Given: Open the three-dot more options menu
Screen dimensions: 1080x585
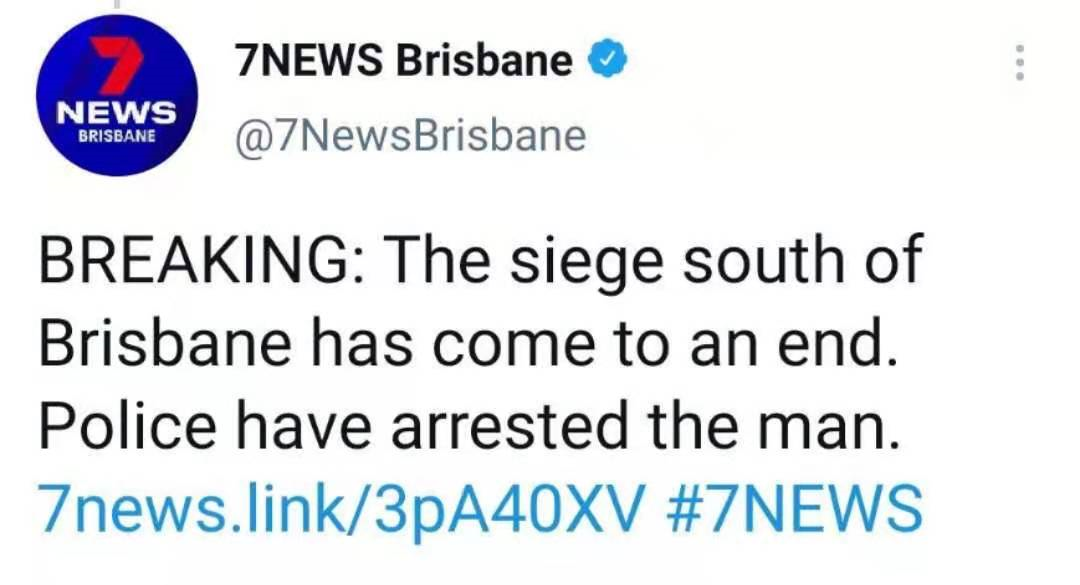Looking at the screenshot, I should (1018, 63).
